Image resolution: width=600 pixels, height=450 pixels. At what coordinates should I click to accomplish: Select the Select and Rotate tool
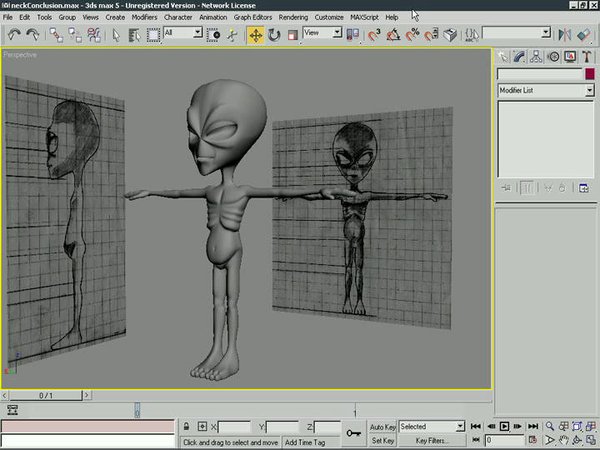[273, 34]
